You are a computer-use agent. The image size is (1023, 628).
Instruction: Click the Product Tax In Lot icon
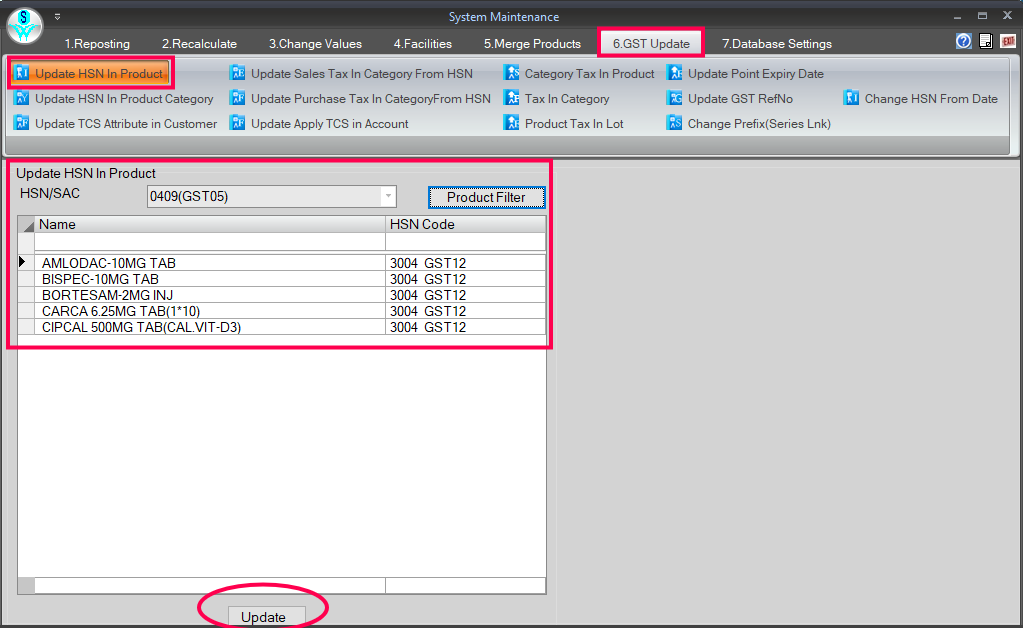click(512, 124)
